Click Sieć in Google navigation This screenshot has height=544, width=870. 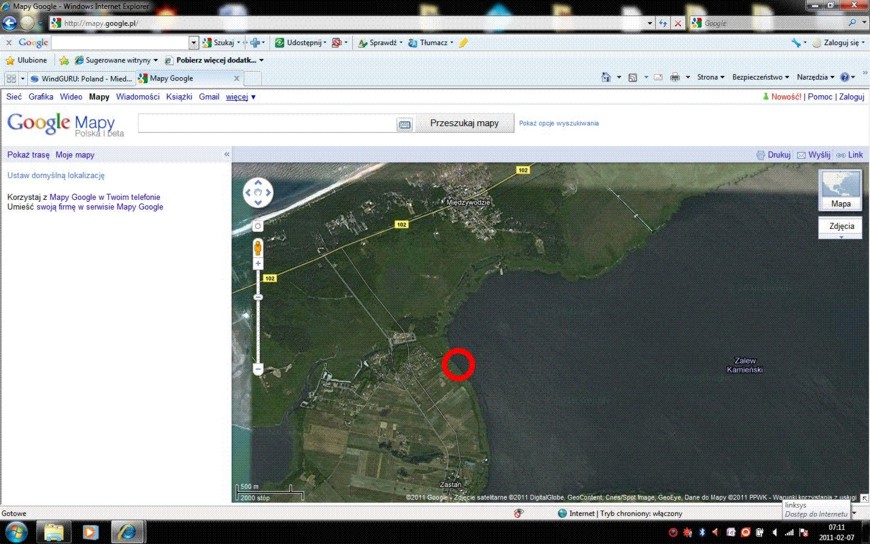pos(14,97)
